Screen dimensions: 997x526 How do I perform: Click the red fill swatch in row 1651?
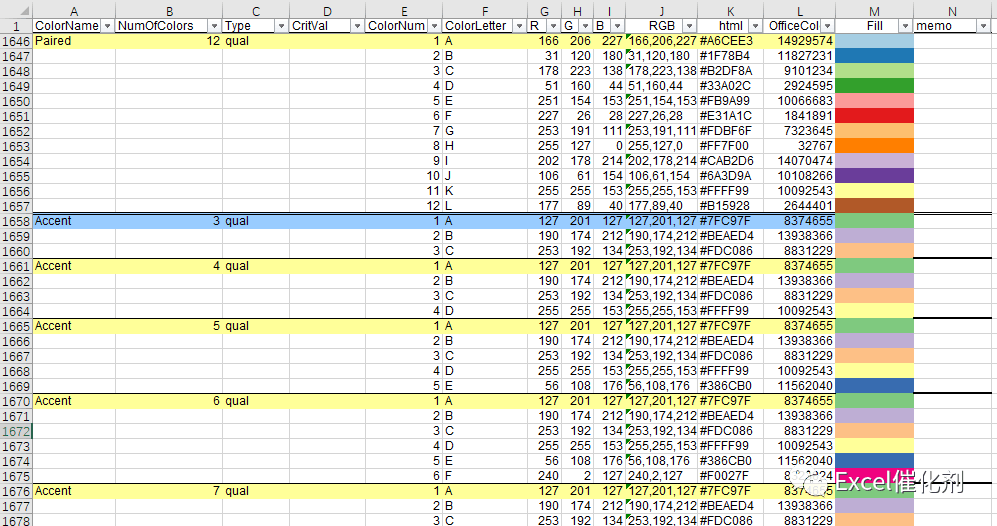click(874, 116)
